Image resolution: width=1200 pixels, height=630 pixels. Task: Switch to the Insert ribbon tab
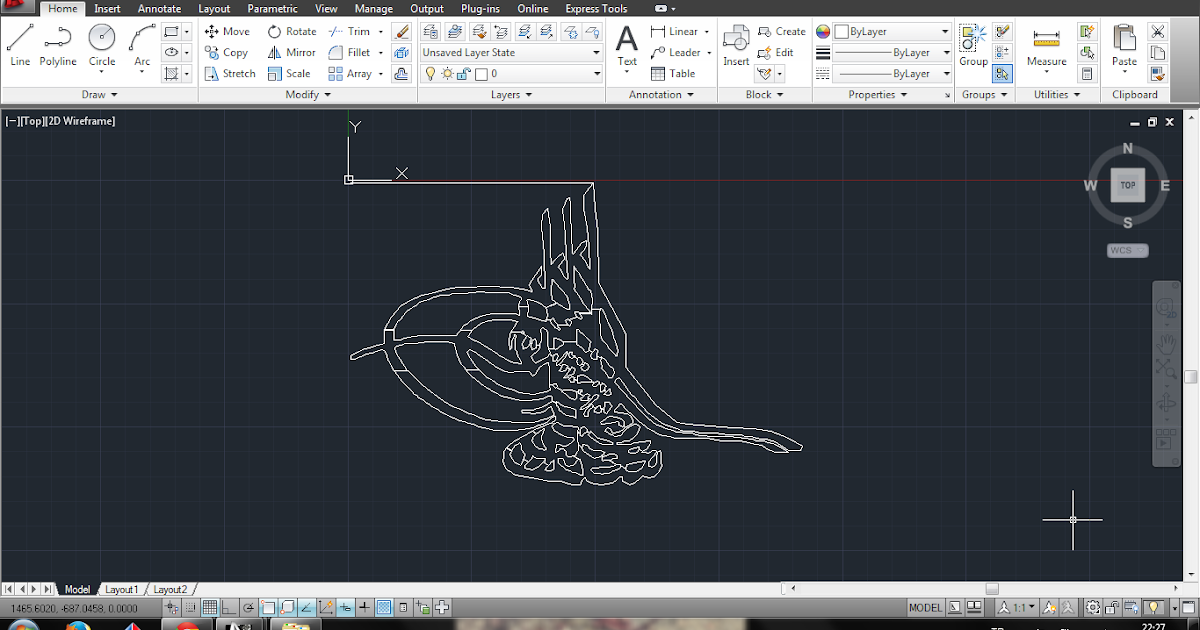(x=107, y=8)
